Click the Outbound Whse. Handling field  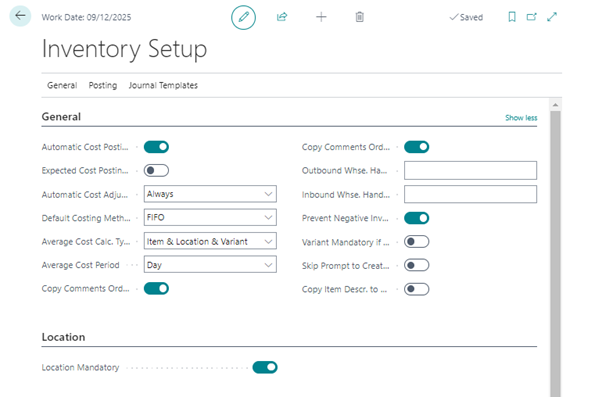pos(470,170)
